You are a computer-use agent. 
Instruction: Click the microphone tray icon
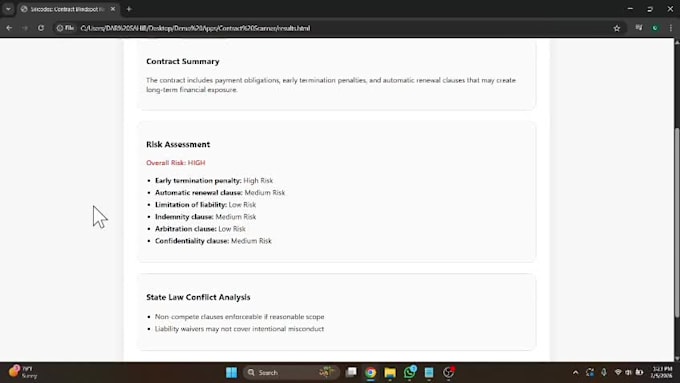pos(604,372)
